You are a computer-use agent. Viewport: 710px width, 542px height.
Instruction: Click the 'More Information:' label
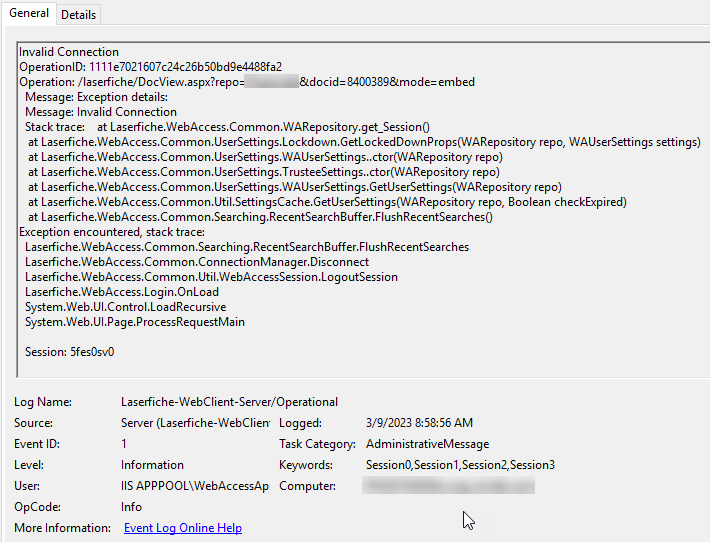(x=62, y=528)
